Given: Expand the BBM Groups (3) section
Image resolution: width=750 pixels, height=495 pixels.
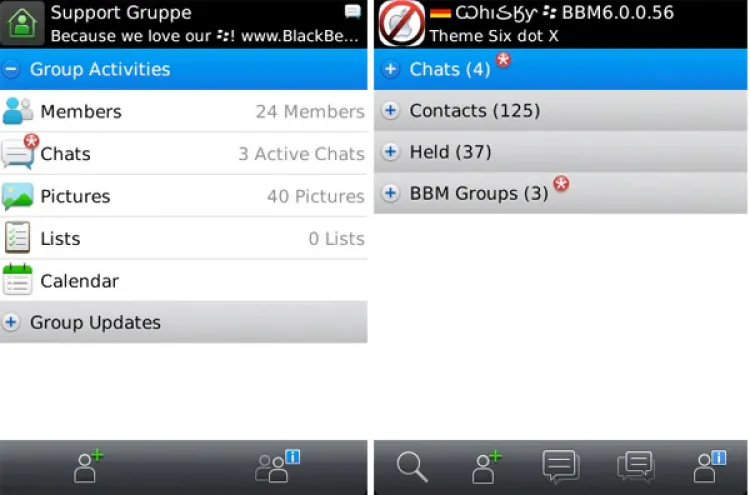Looking at the screenshot, I should point(391,194).
